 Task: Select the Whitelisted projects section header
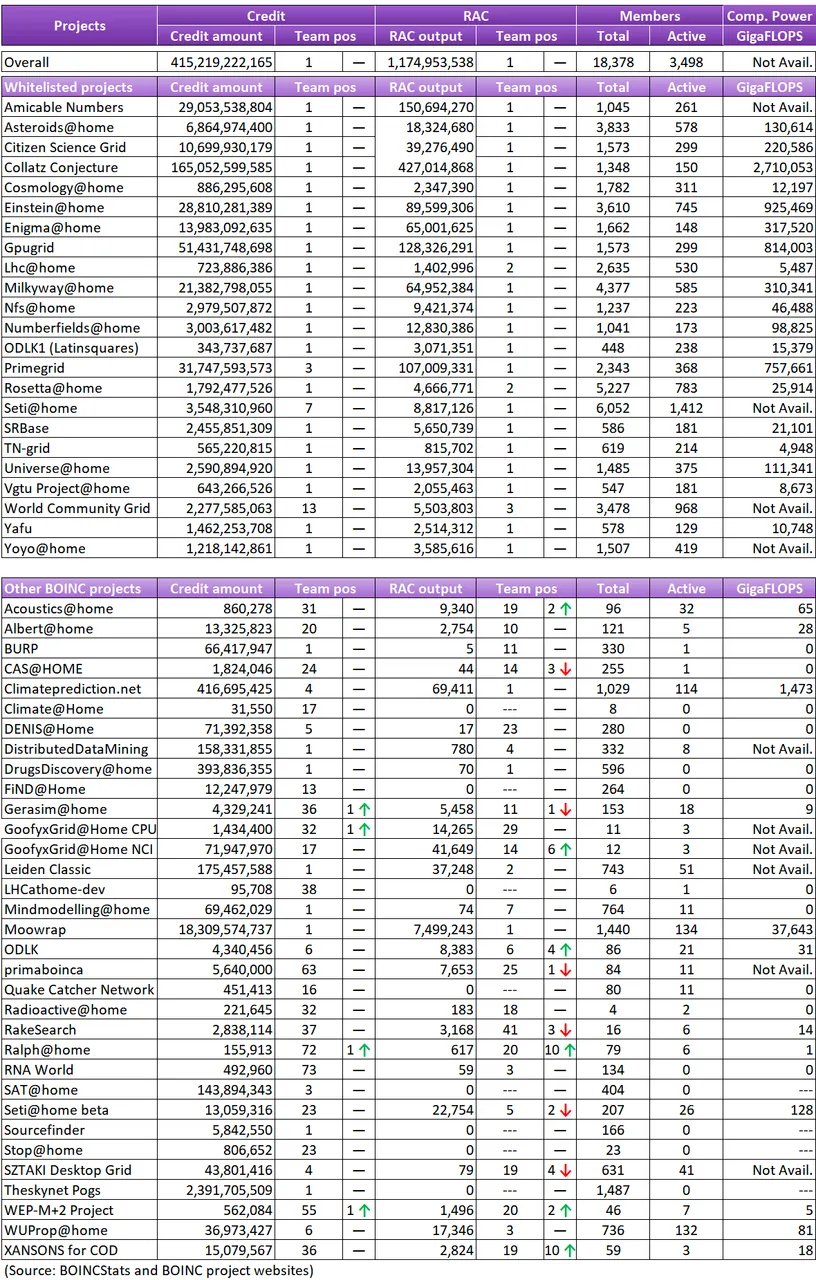(79, 87)
